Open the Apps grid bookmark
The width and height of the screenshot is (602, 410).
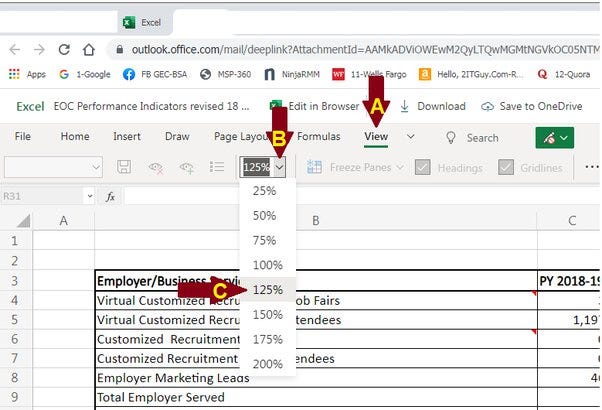point(27,74)
